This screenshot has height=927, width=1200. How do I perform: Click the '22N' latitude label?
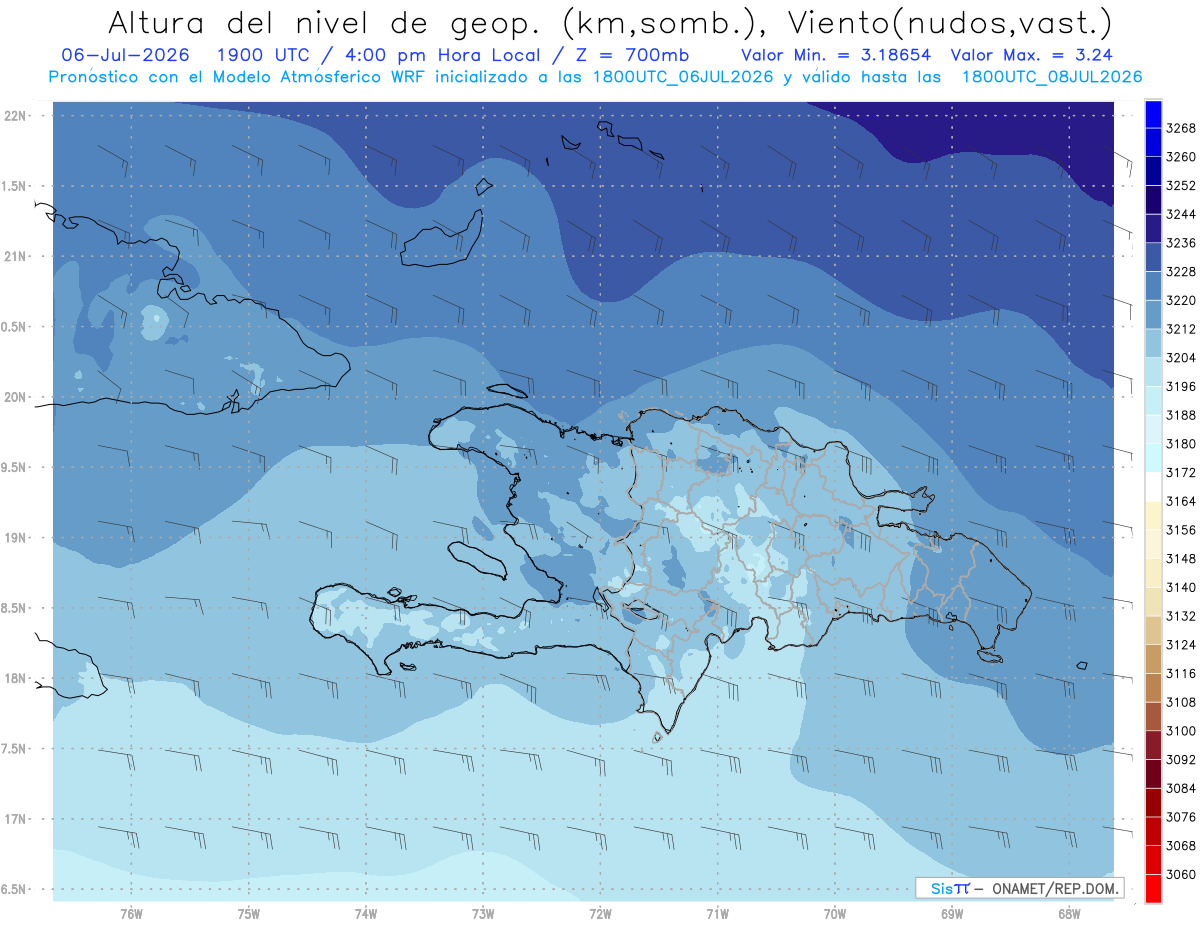16,116
